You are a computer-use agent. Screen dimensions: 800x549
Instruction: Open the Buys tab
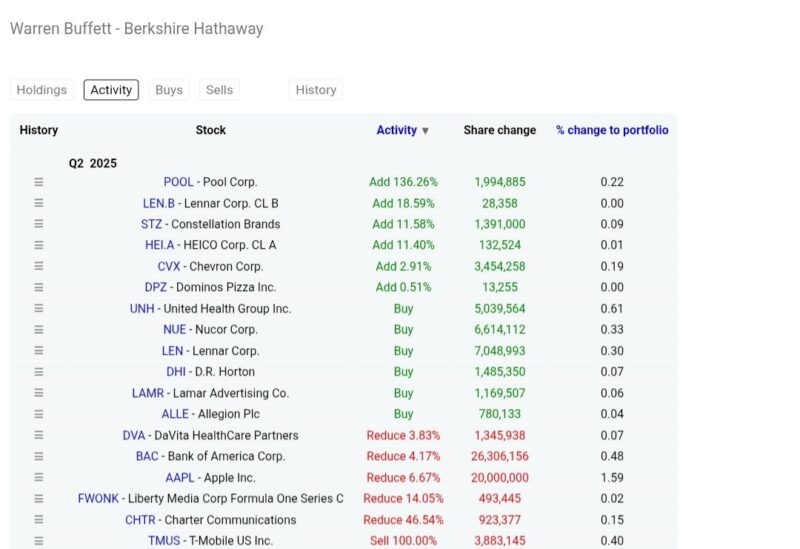169,90
